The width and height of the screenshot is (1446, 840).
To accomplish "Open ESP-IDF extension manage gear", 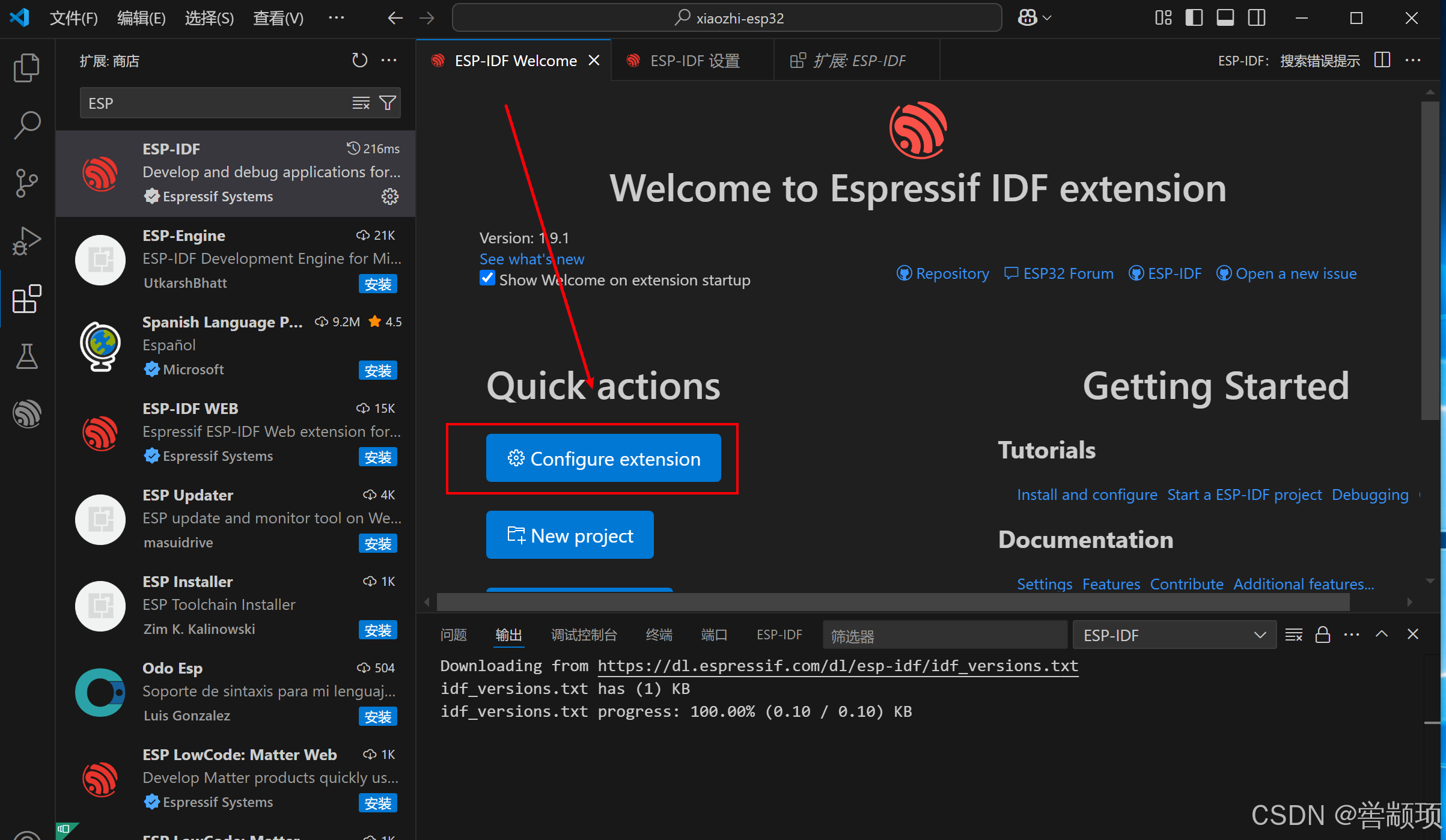I will pos(390,196).
